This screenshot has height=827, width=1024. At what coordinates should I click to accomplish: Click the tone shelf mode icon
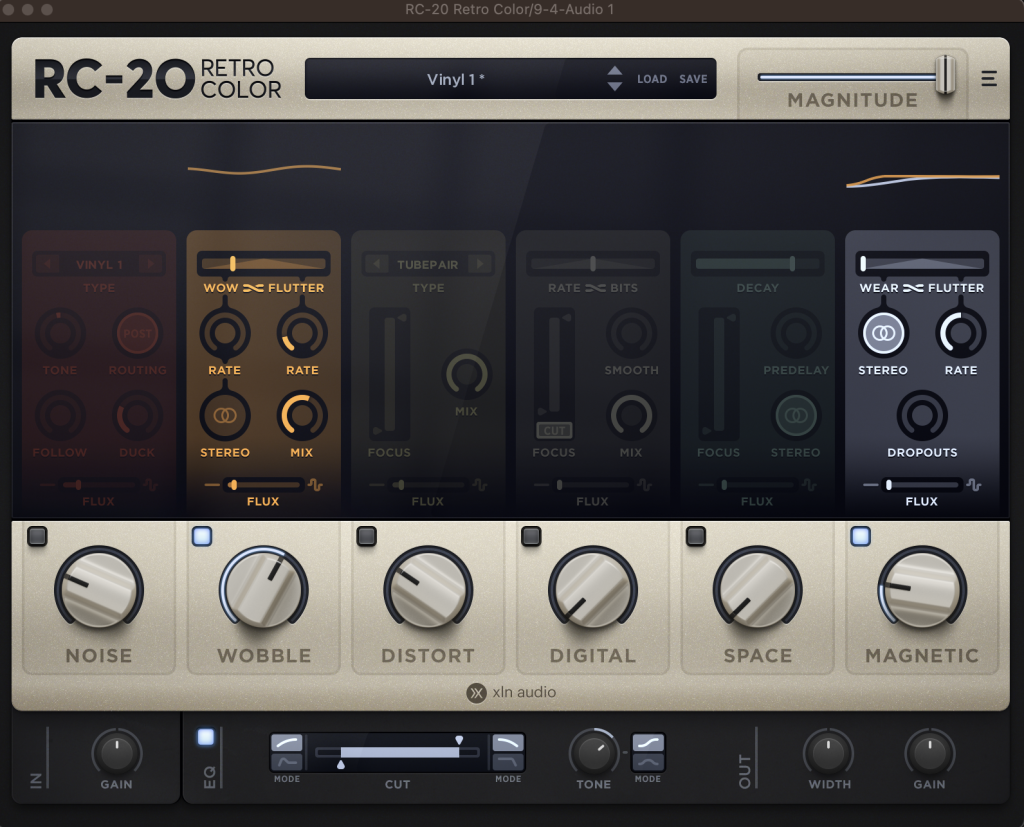coord(648,743)
